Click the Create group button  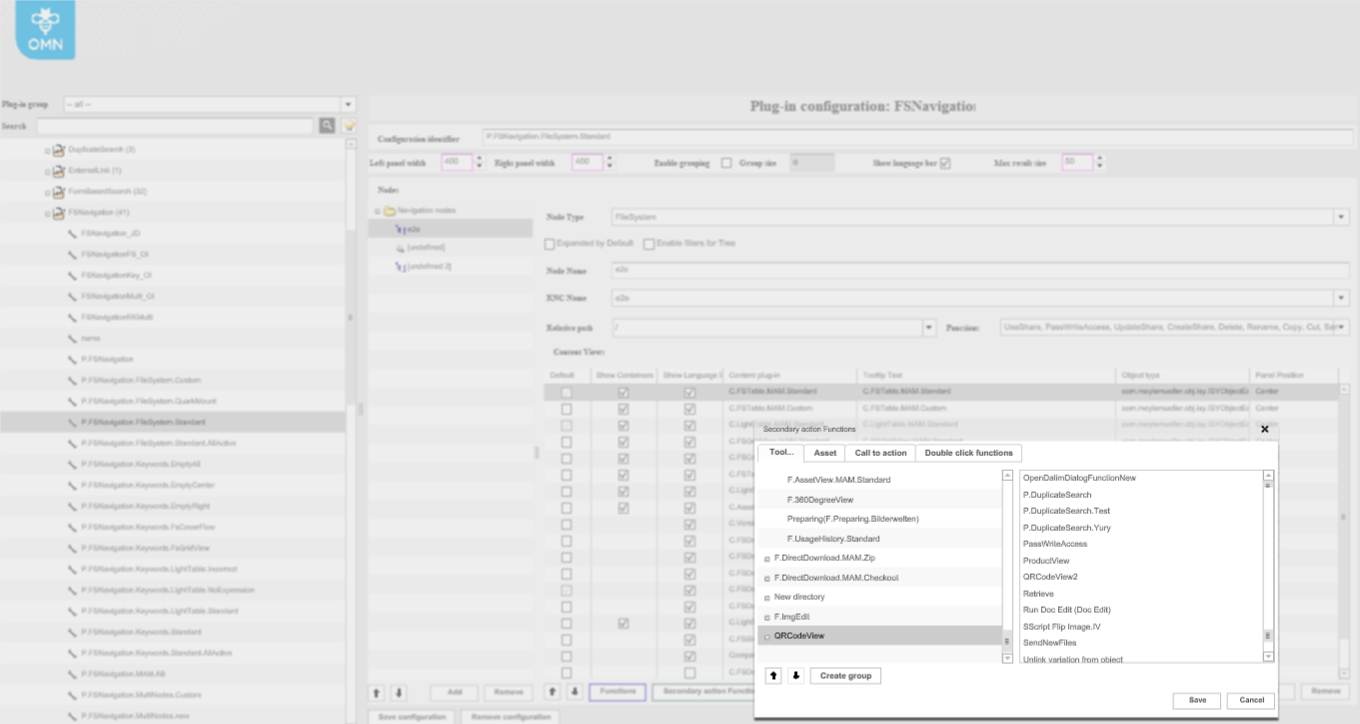[845, 676]
